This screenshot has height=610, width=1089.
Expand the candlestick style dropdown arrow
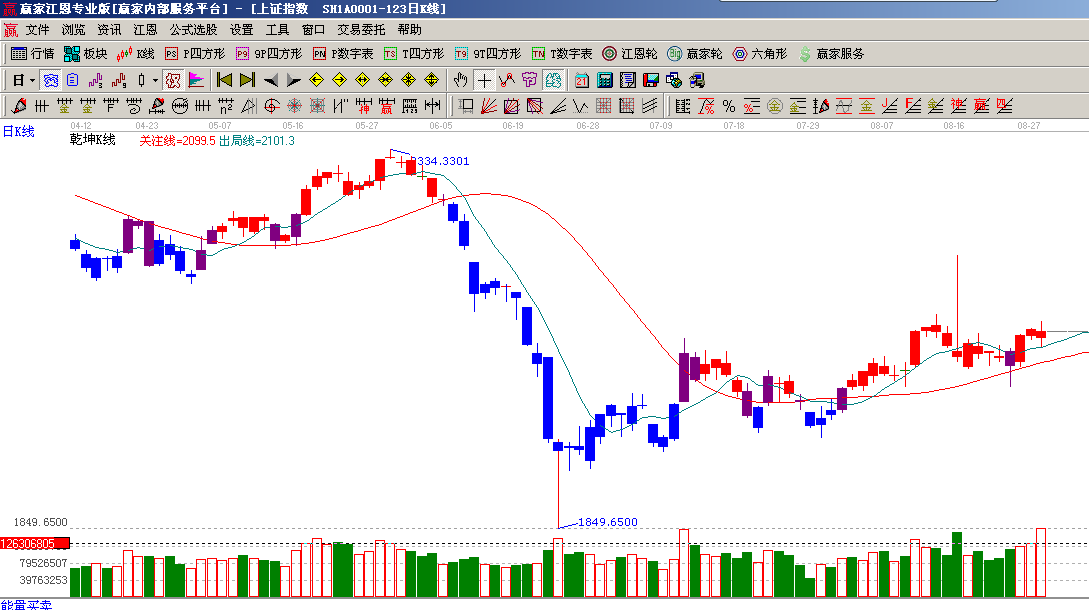point(155,80)
